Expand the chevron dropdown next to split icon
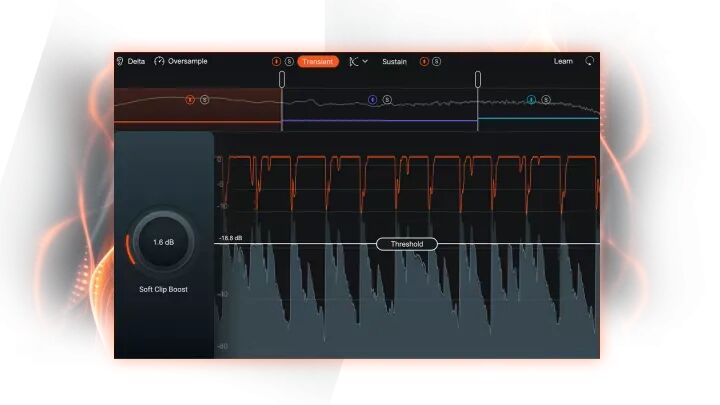This screenshot has width=720, height=405. tap(365, 61)
